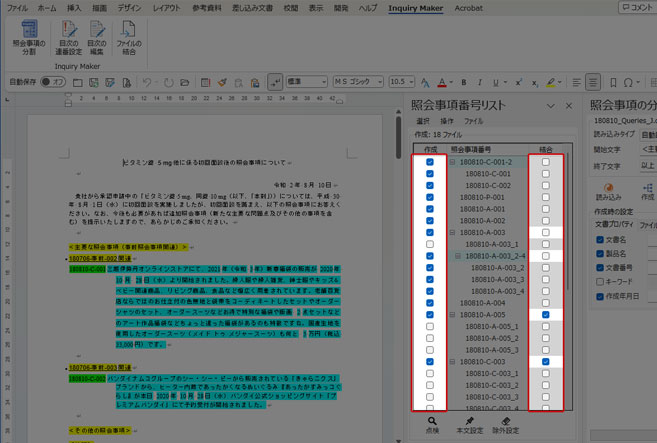Uncheck 結合 checkbox for 180810-A-005
657x443 pixels.
click(x=545, y=315)
